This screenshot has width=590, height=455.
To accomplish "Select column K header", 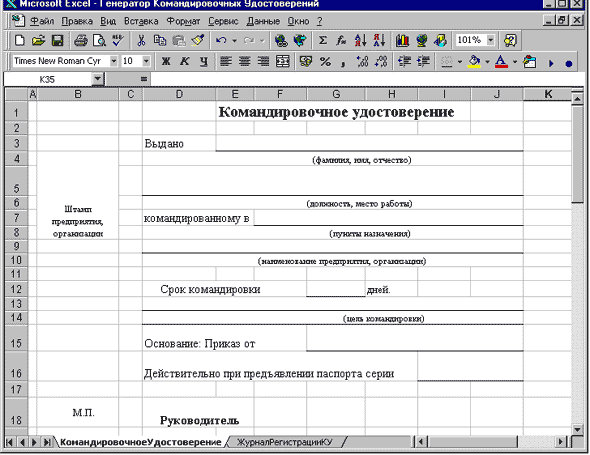I will tap(548, 94).
